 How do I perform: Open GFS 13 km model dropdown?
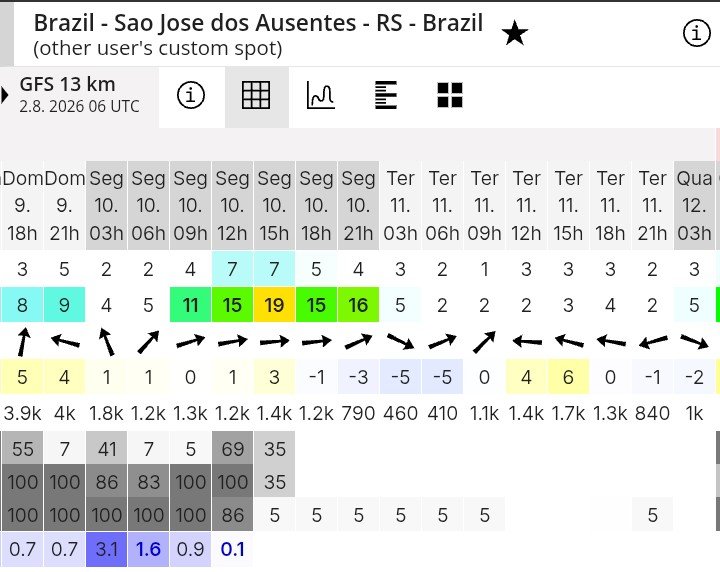click(x=79, y=95)
